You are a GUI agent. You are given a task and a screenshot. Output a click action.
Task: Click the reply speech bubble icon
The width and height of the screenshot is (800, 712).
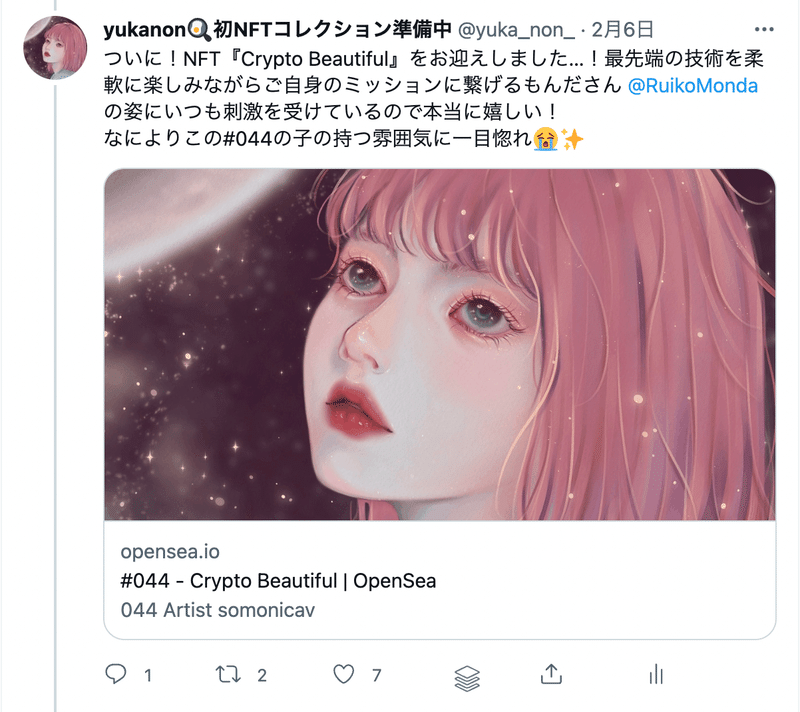pos(116,674)
